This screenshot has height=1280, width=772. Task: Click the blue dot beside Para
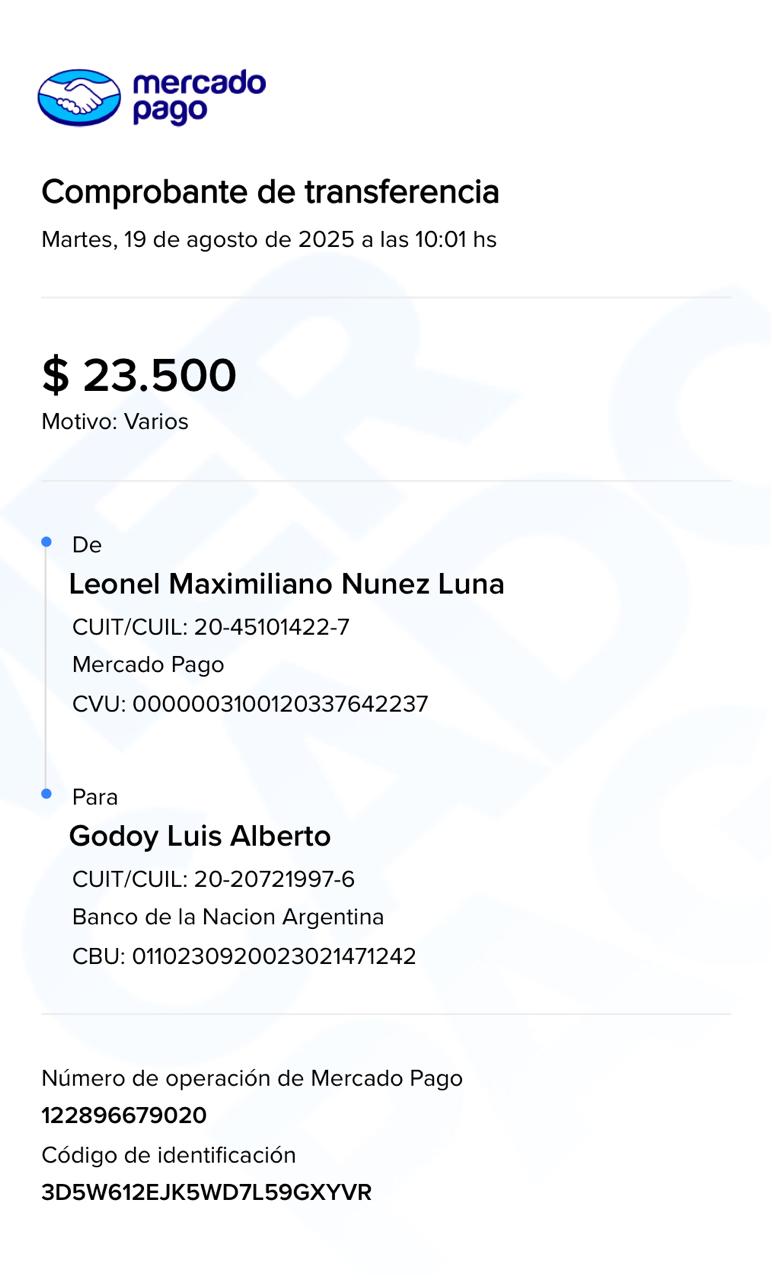pyautogui.click(x=46, y=794)
